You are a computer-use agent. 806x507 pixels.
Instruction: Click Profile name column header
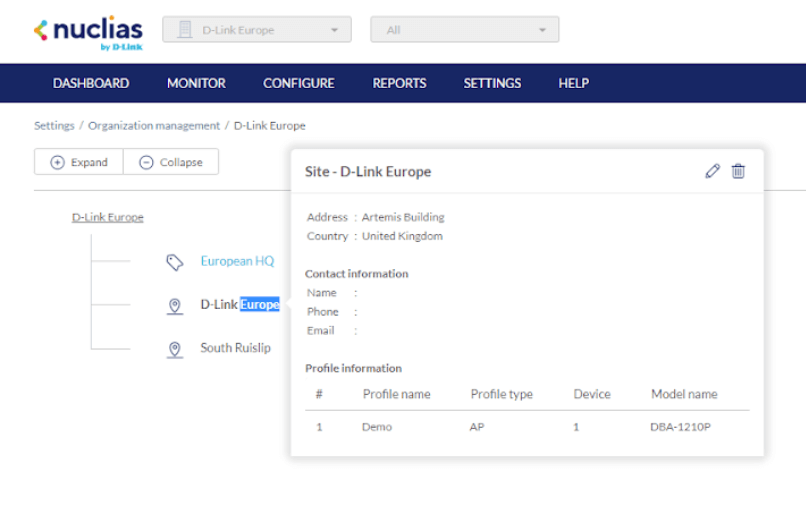point(396,394)
